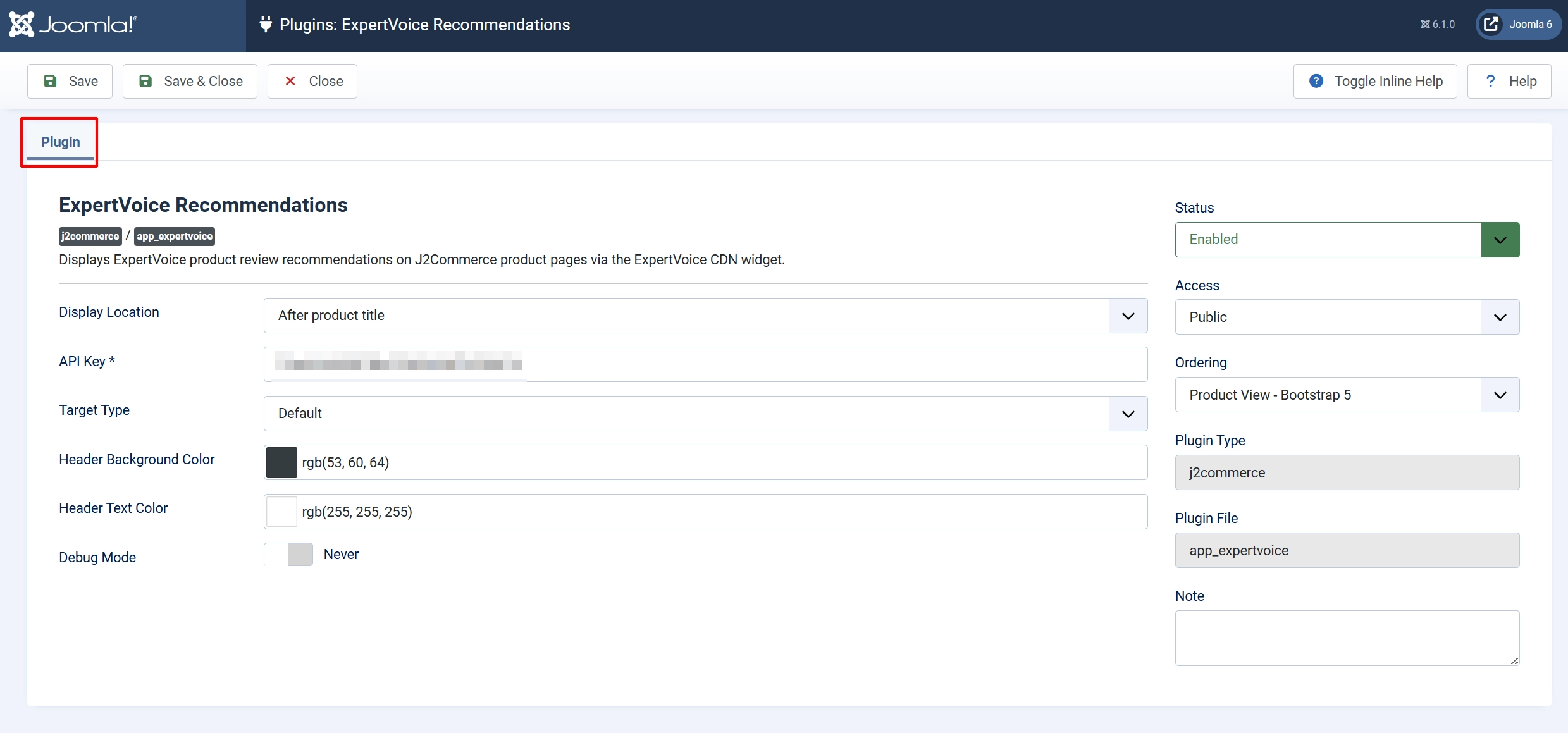Screen dimensions: 1568x733
Task: Open the Access dropdown showing Public
Action: [x=1347, y=317]
